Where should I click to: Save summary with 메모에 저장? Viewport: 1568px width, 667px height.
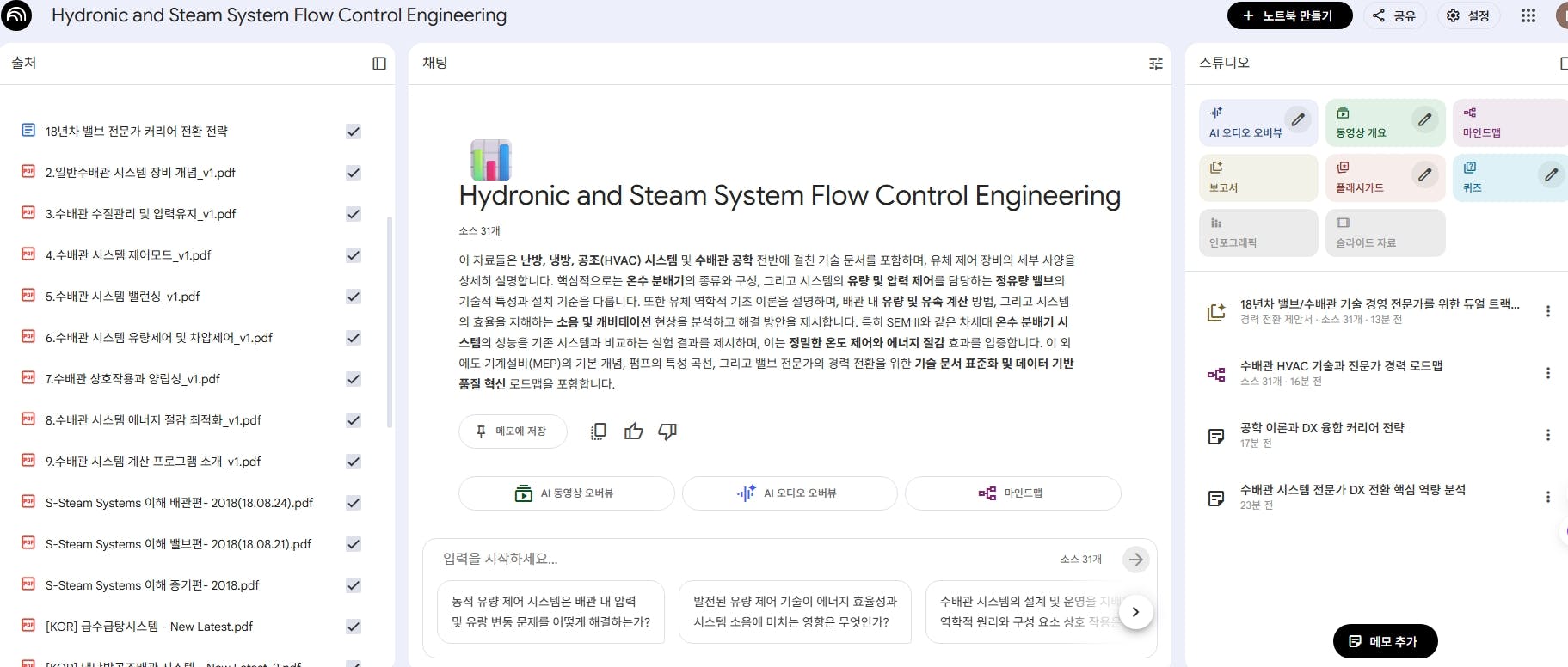click(x=513, y=431)
